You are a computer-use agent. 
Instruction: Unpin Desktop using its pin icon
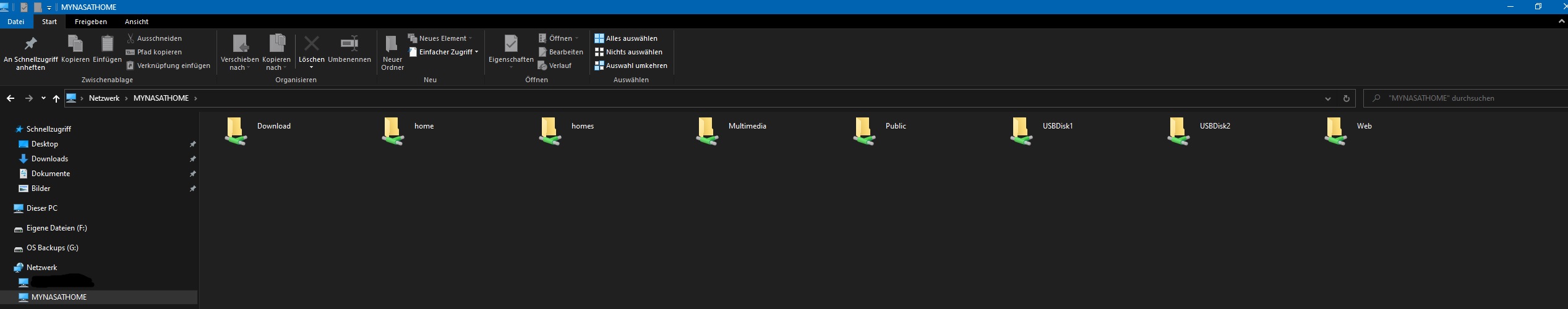192,144
